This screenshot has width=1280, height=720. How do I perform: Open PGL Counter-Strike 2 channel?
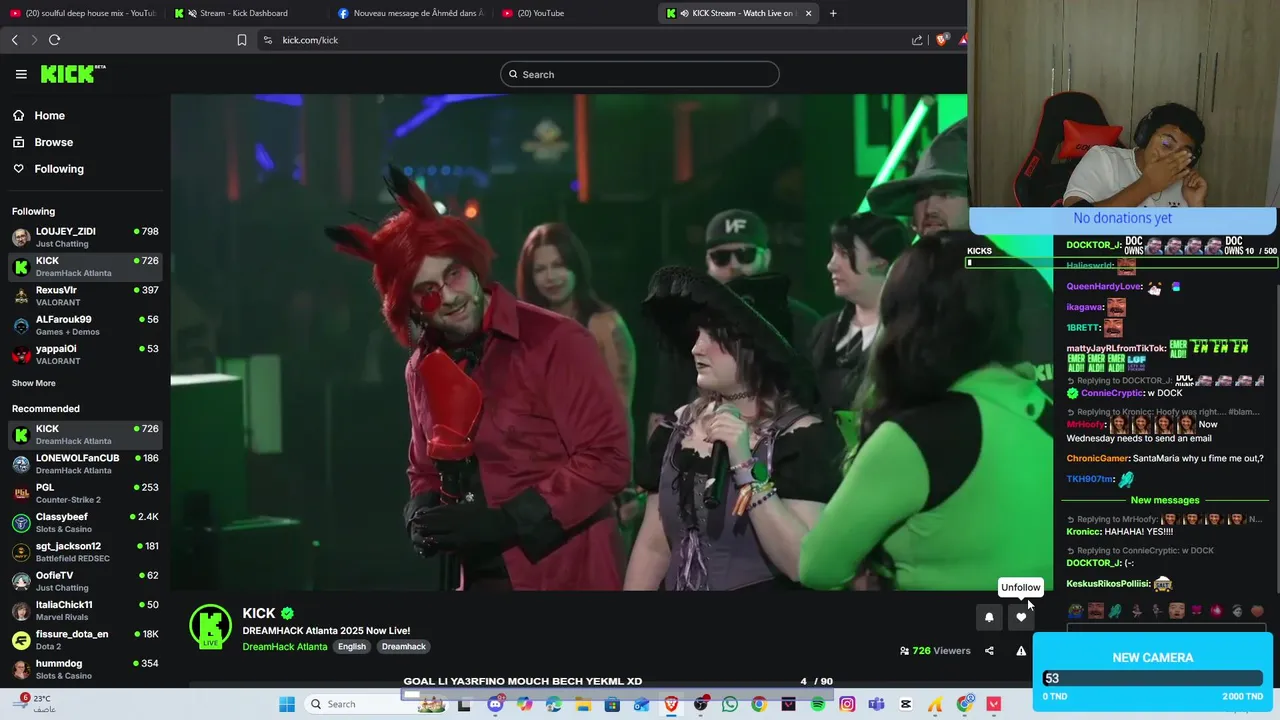(85, 493)
